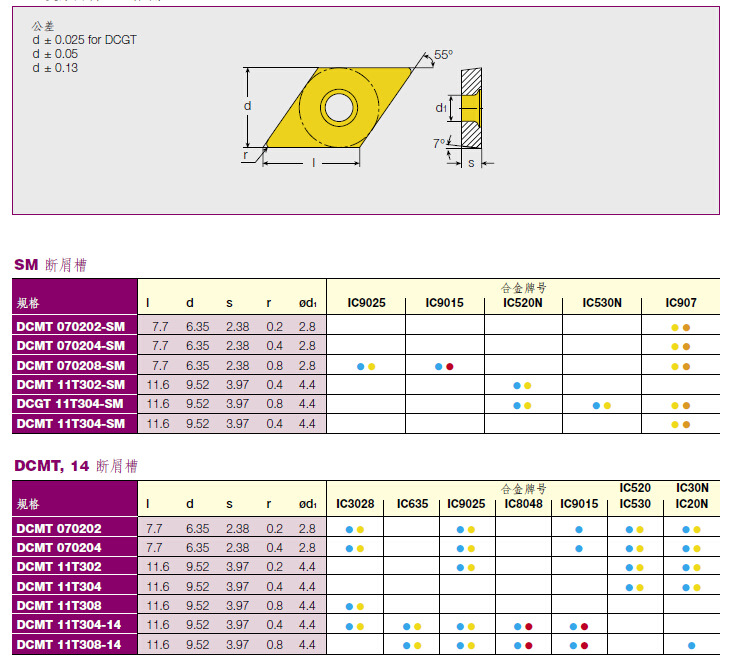Click the 'IC30N' column header

[x=692, y=488]
